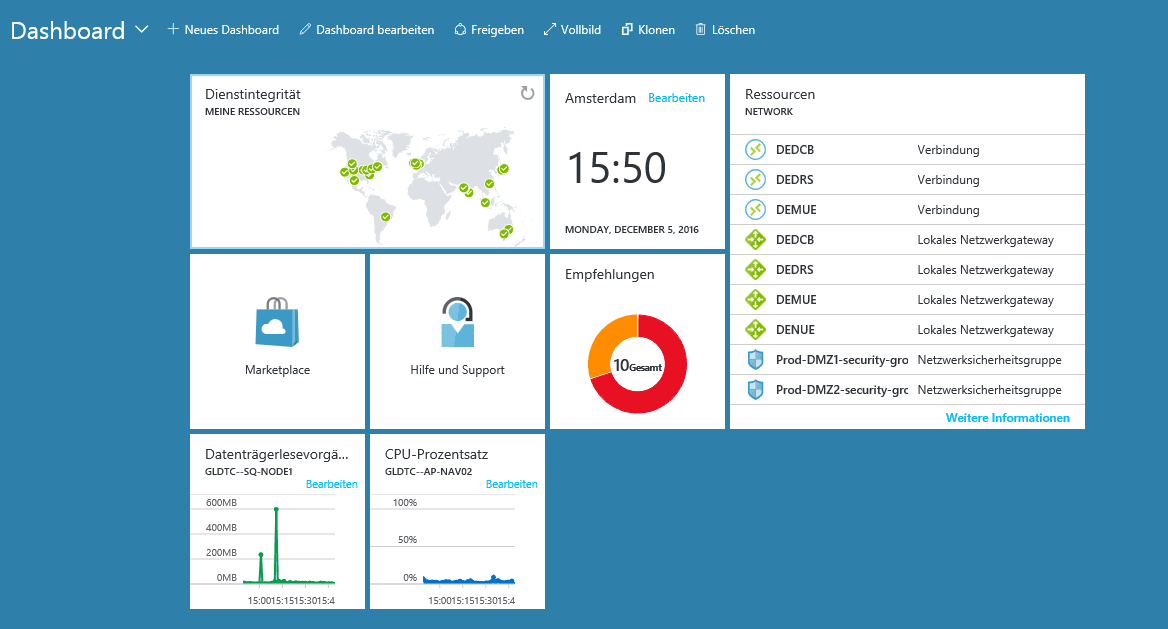Click Bearbeiten on the CPU-Prozentsatz tile
Viewport: 1168px width, 629px height.
[511, 484]
